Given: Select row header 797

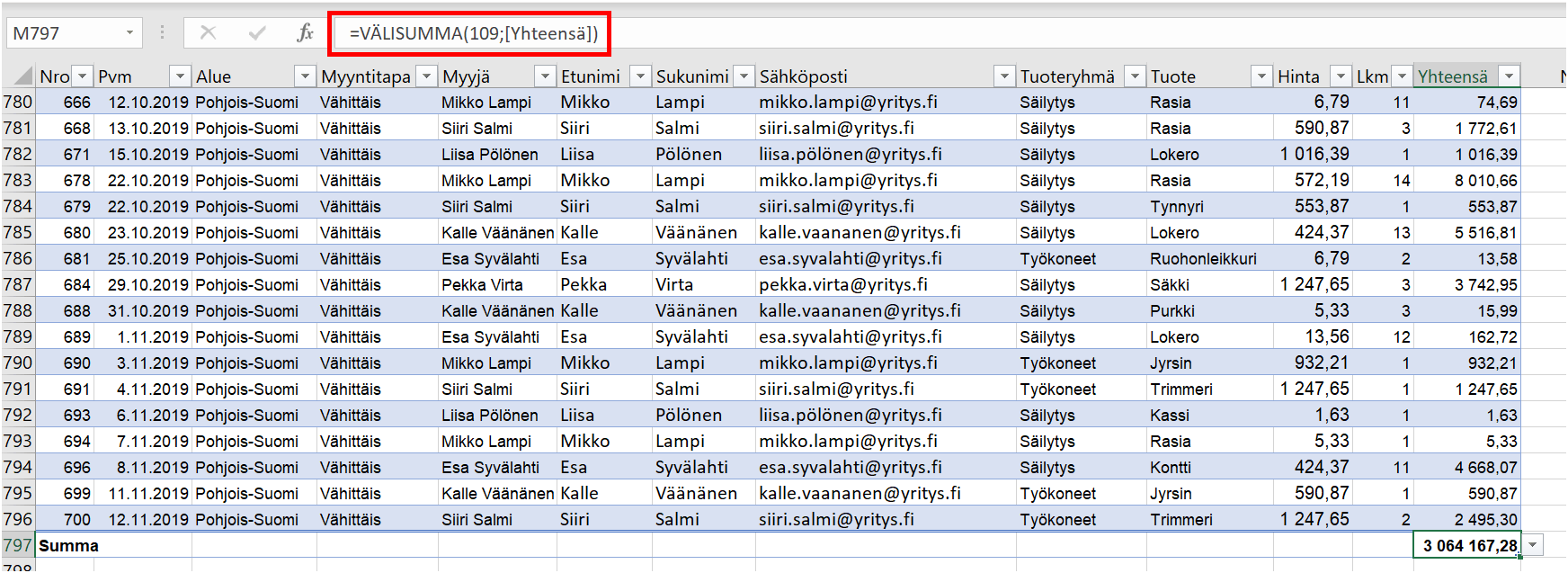Looking at the screenshot, I should pos(18,545).
